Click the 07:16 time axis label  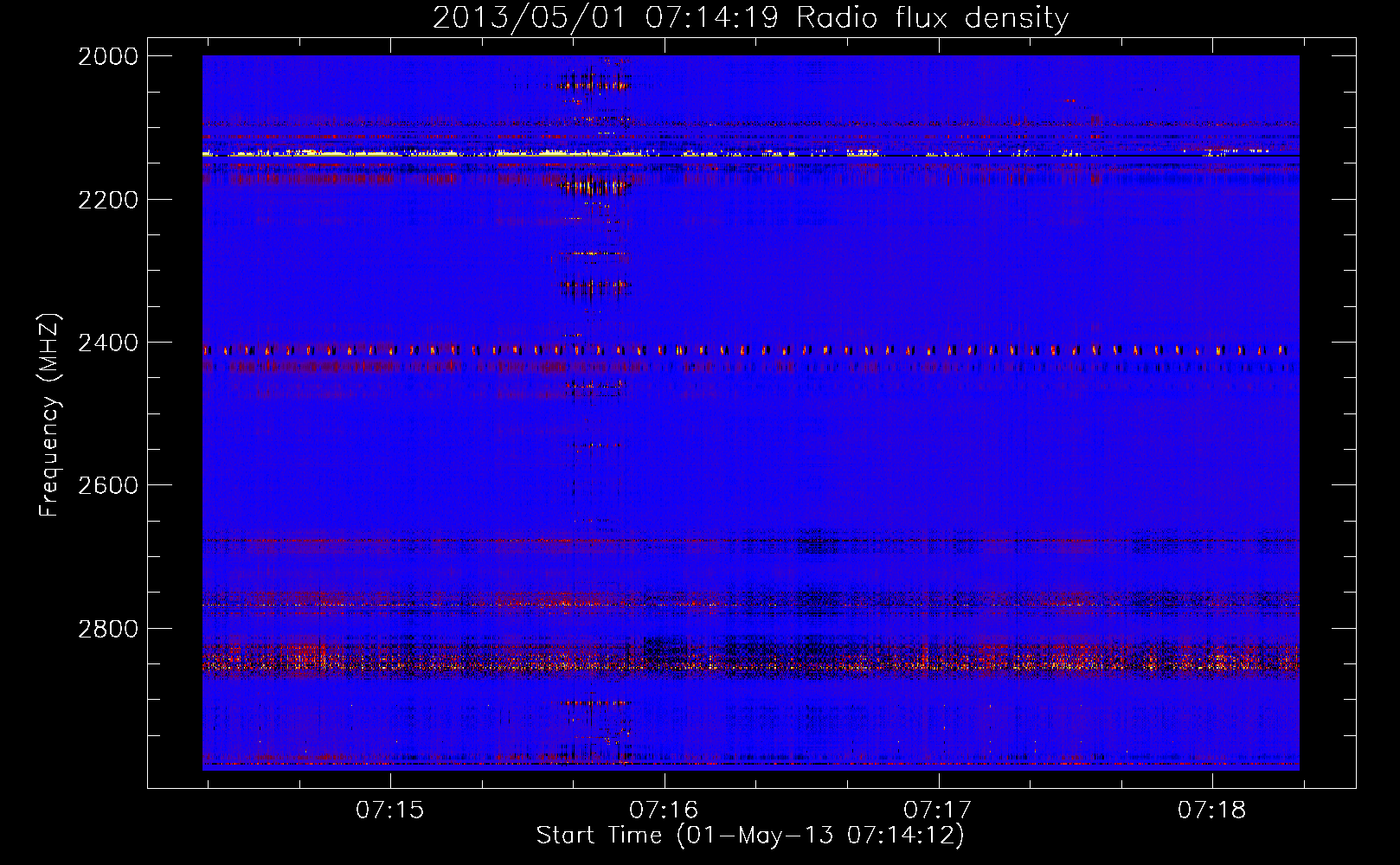pos(664,810)
